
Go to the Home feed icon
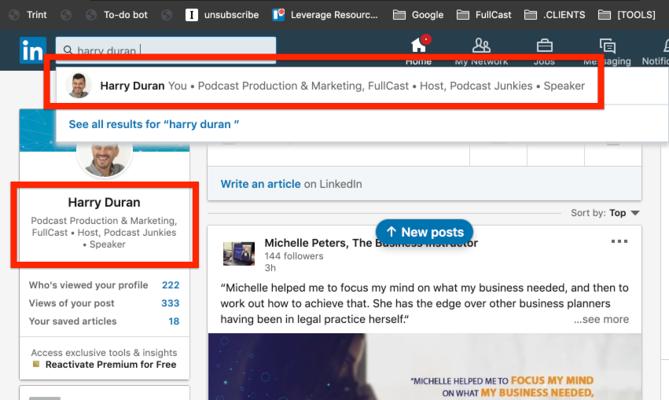(419, 45)
